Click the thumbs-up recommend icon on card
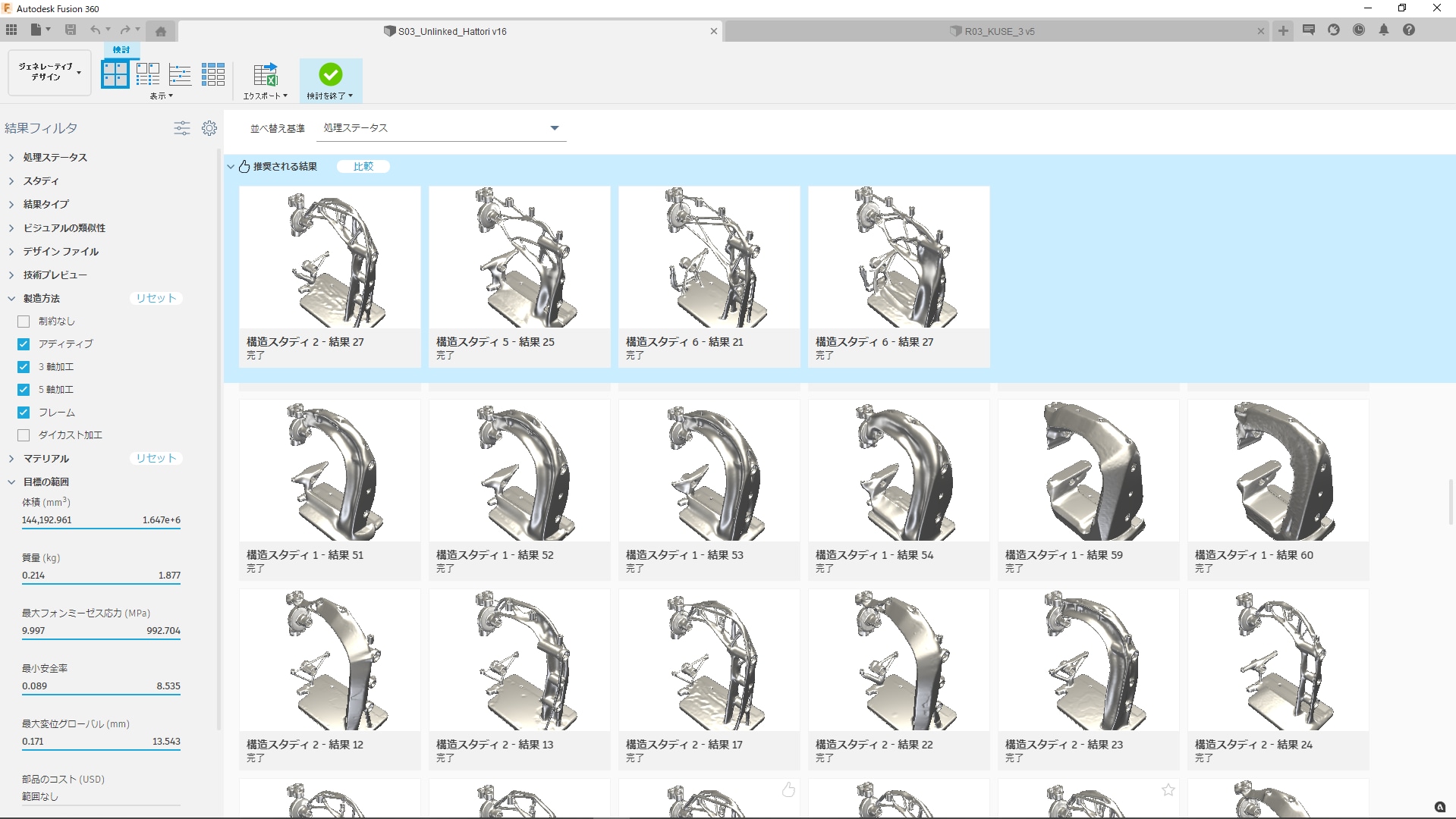Image resolution: width=1456 pixels, height=819 pixels. (x=789, y=790)
